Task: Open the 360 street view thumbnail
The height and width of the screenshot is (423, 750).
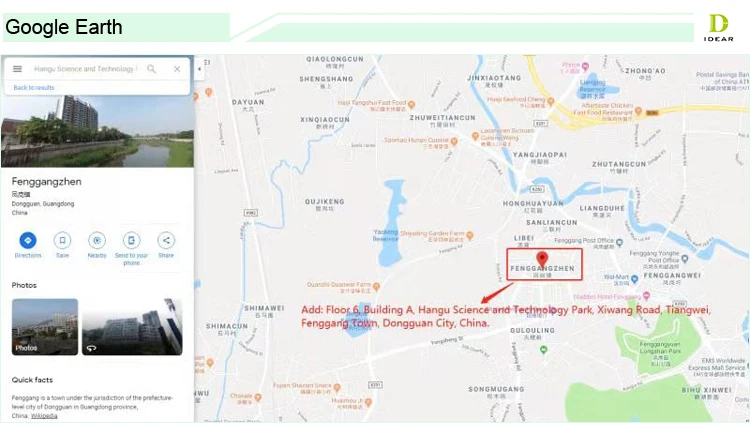Action: click(132, 327)
